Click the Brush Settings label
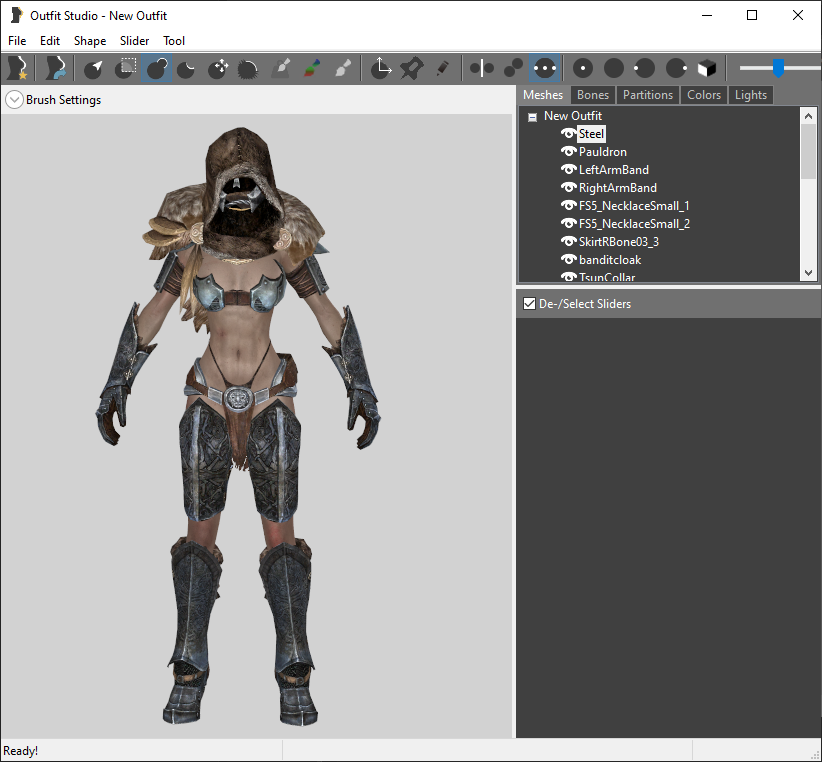Image resolution: width=822 pixels, height=762 pixels. coord(63,100)
